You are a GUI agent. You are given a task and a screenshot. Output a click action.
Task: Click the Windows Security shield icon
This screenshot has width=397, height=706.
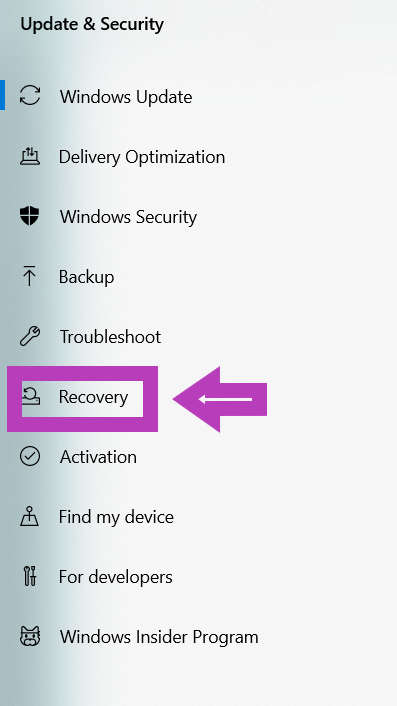30,216
